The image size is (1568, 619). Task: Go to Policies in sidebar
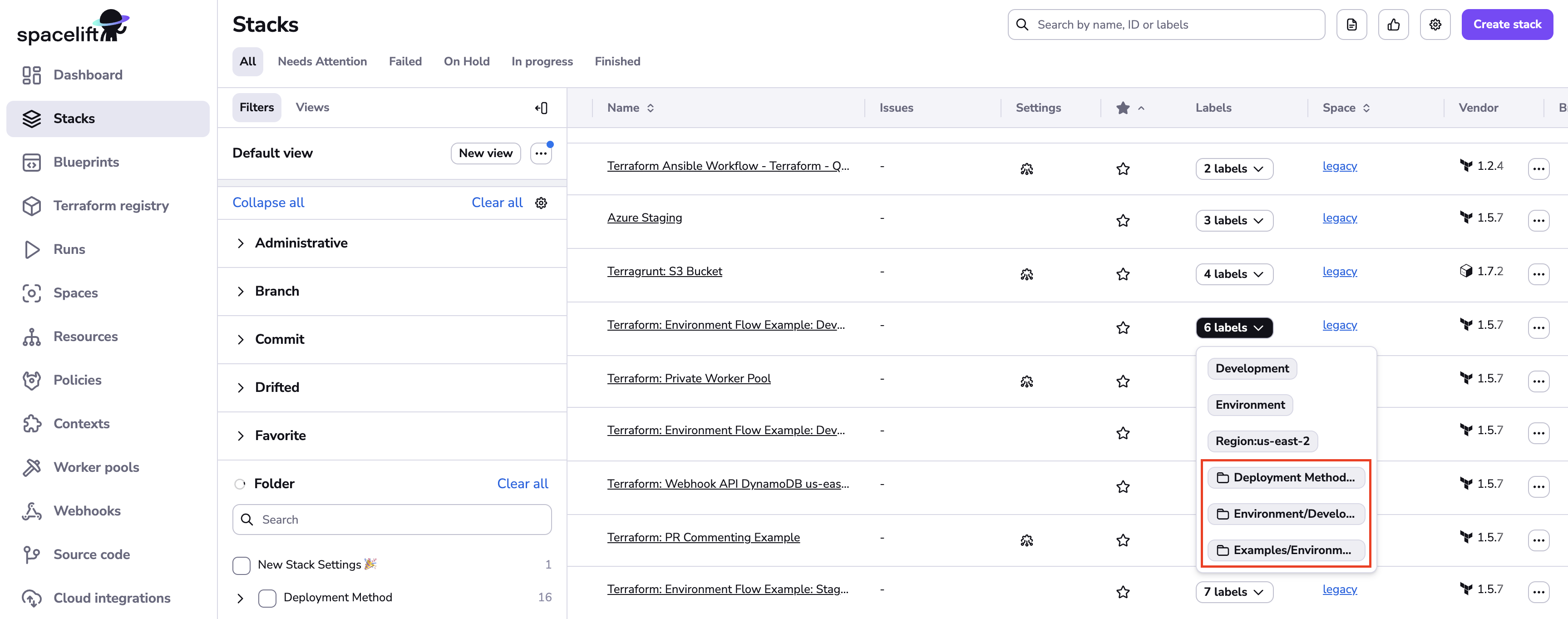tap(77, 380)
